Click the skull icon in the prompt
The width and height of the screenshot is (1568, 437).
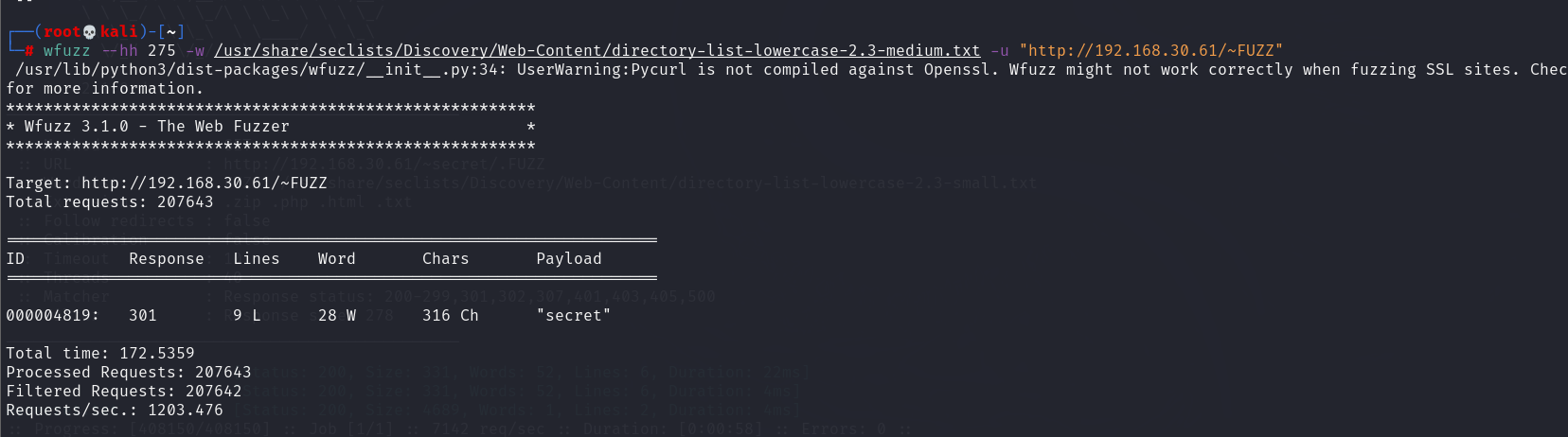(x=90, y=32)
